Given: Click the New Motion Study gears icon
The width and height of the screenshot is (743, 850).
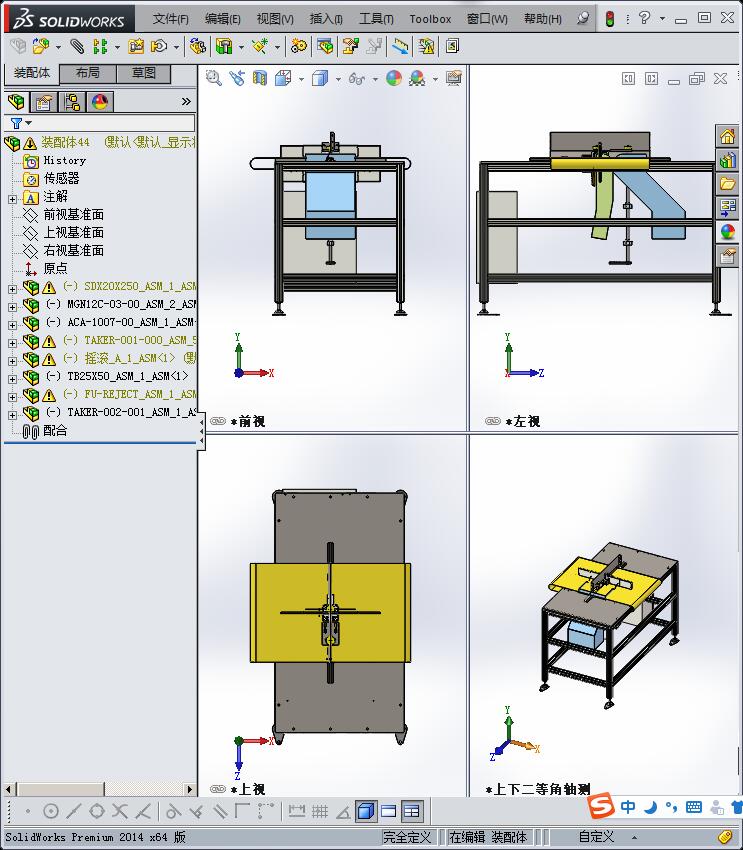Looking at the screenshot, I should tap(298, 47).
